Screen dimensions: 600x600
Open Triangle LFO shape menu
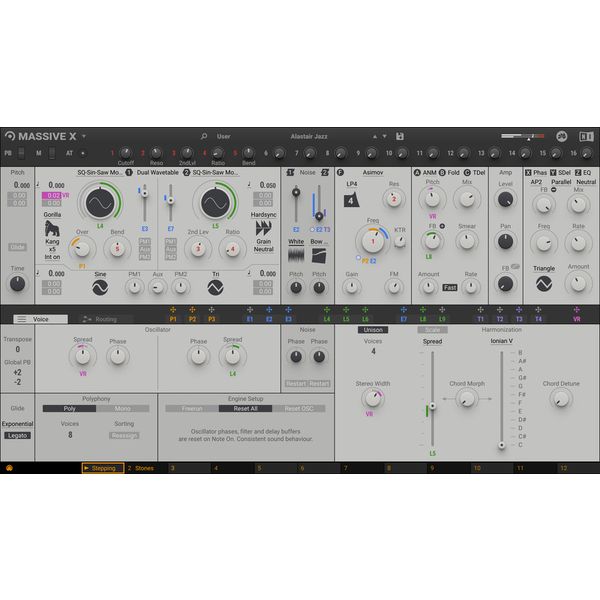544,268
